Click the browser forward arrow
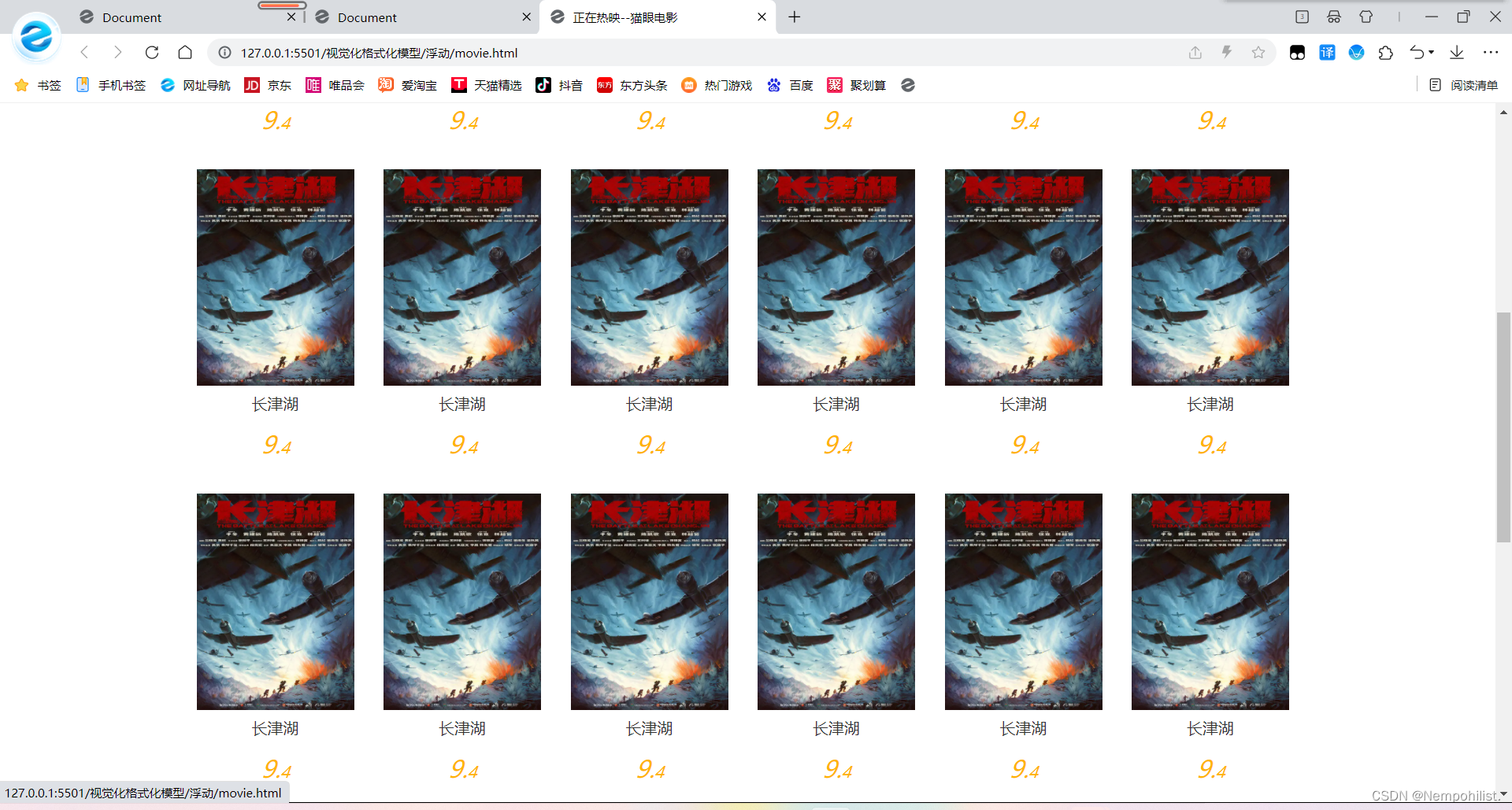The height and width of the screenshot is (810, 1512). click(x=118, y=53)
